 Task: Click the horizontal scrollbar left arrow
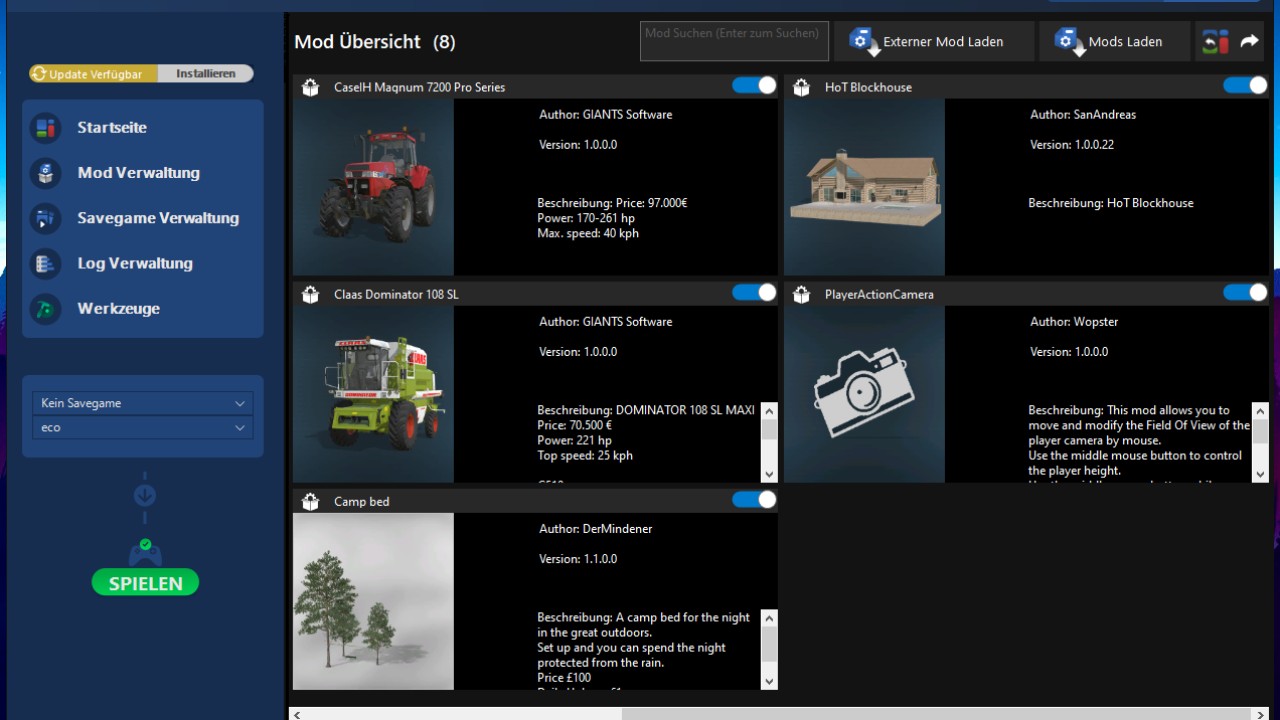click(296, 714)
